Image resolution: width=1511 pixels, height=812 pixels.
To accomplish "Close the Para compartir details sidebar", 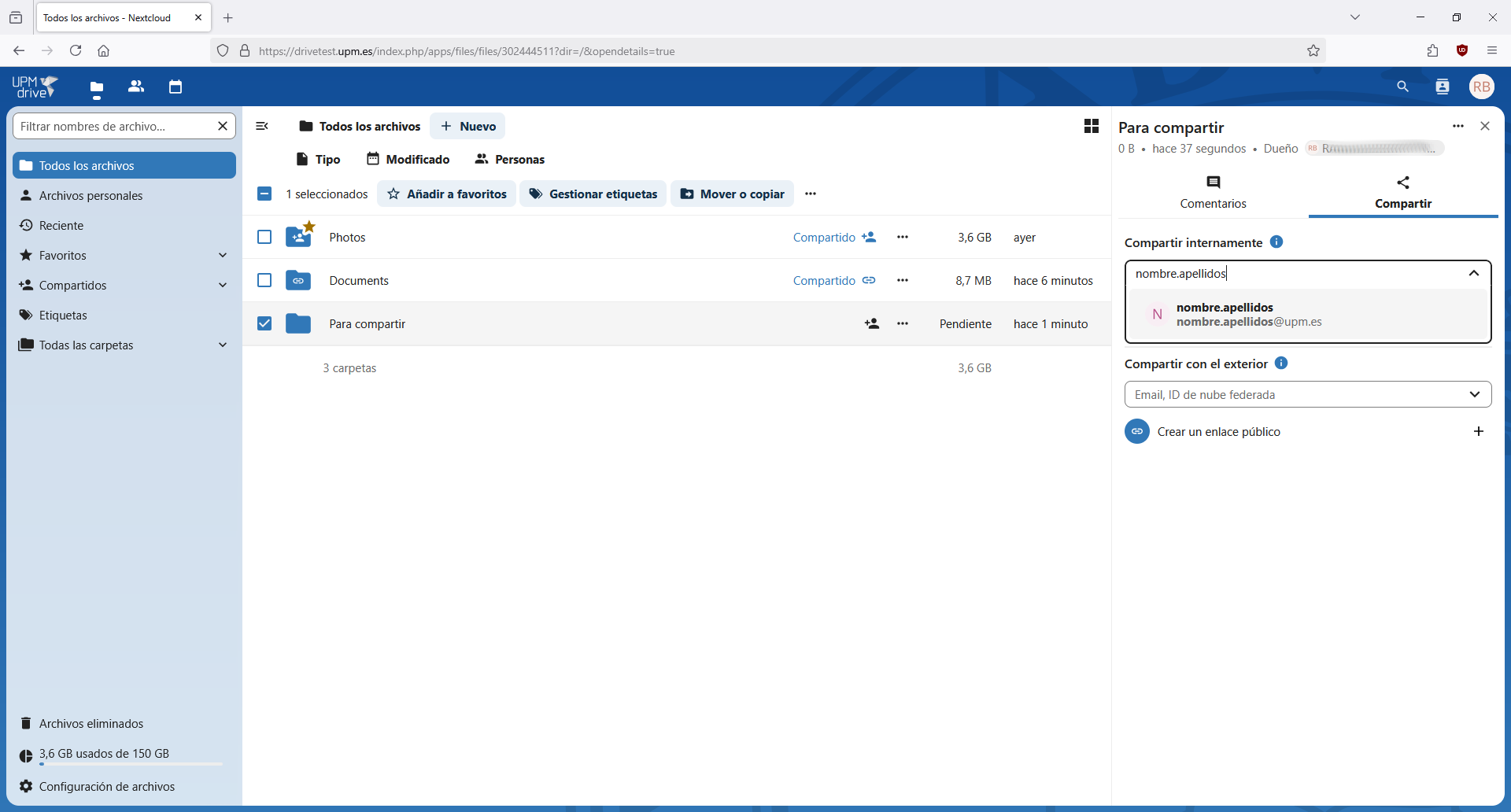I will coord(1485,126).
